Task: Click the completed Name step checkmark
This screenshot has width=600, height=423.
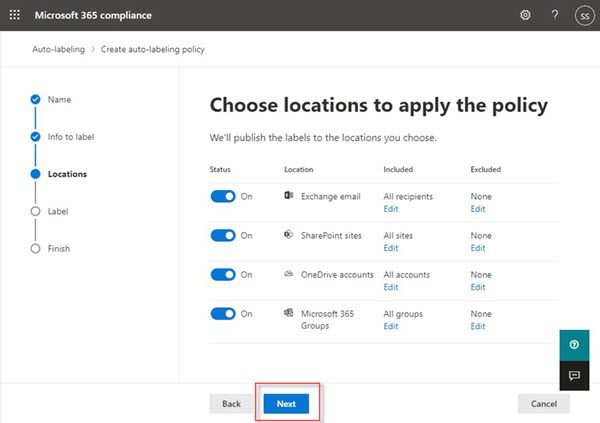Action: click(35, 100)
